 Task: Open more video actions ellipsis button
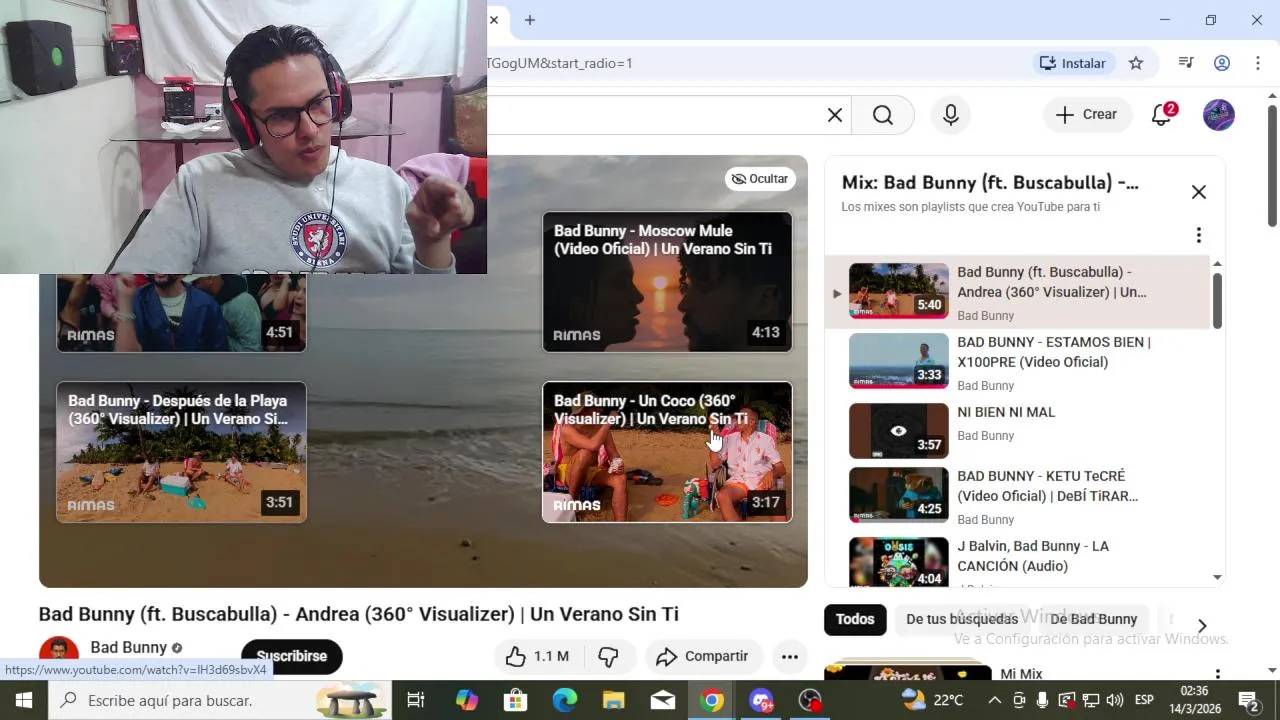pyautogui.click(x=790, y=656)
